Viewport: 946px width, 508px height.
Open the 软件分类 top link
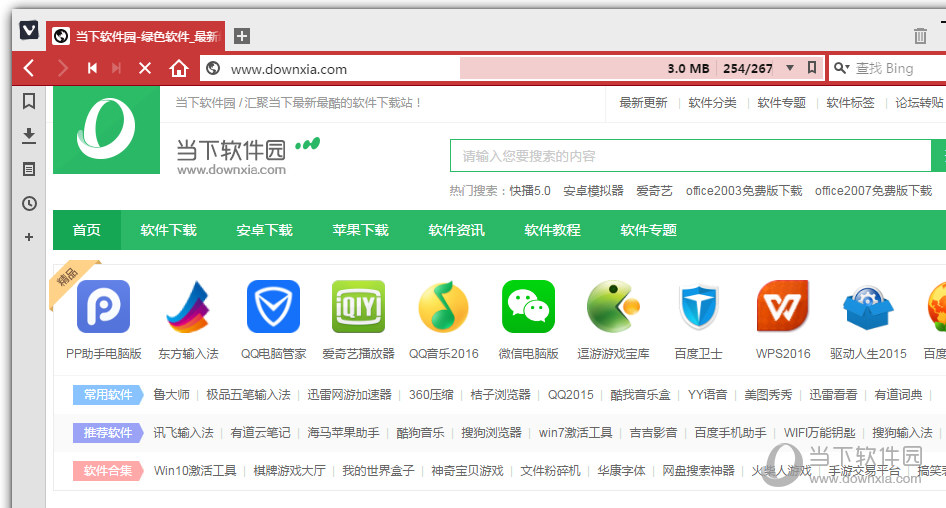click(712, 103)
